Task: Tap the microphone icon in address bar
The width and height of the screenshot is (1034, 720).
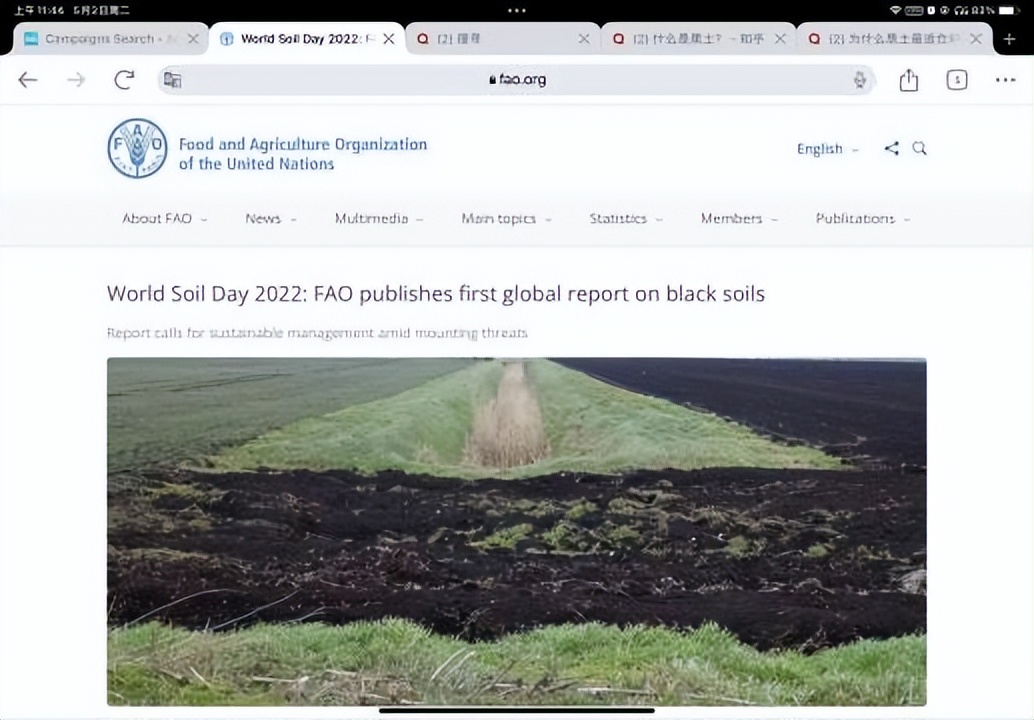Action: point(859,80)
